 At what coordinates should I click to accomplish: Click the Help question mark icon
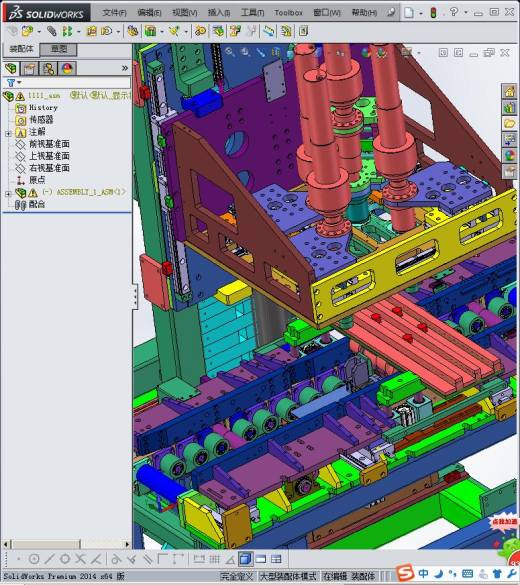click(x=454, y=12)
